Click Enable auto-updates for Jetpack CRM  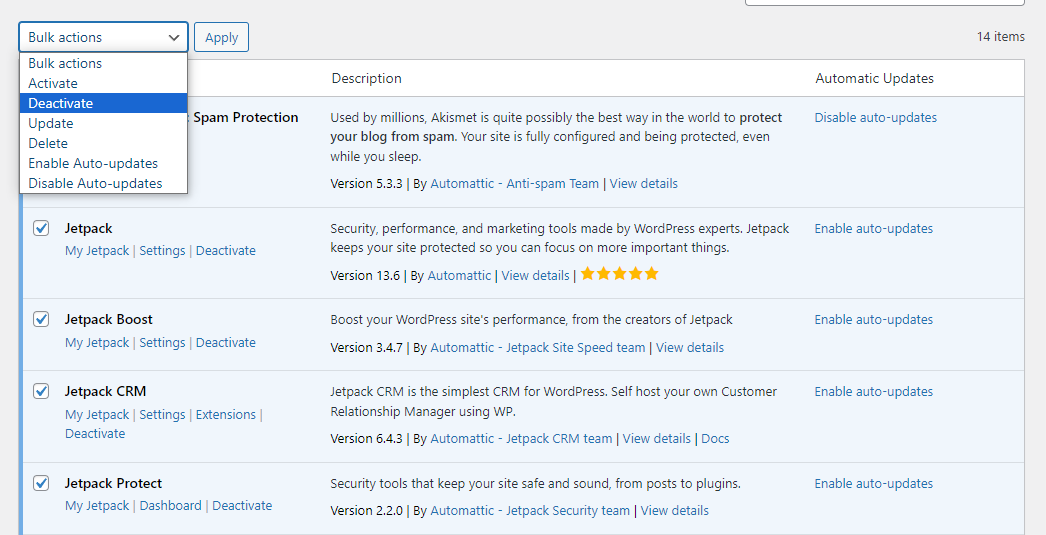click(x=873, y=392)
